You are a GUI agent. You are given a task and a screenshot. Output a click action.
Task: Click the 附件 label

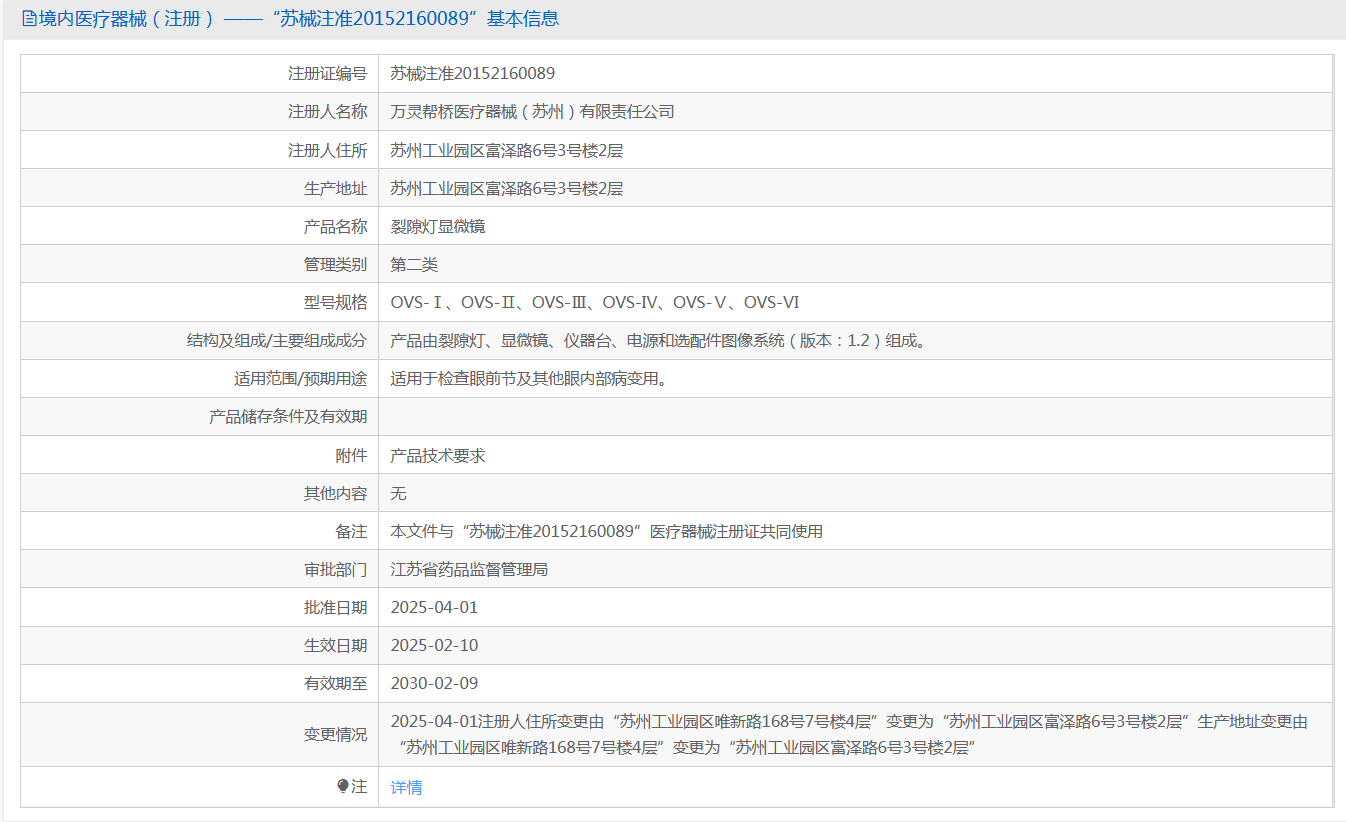[x=351, y=455]
